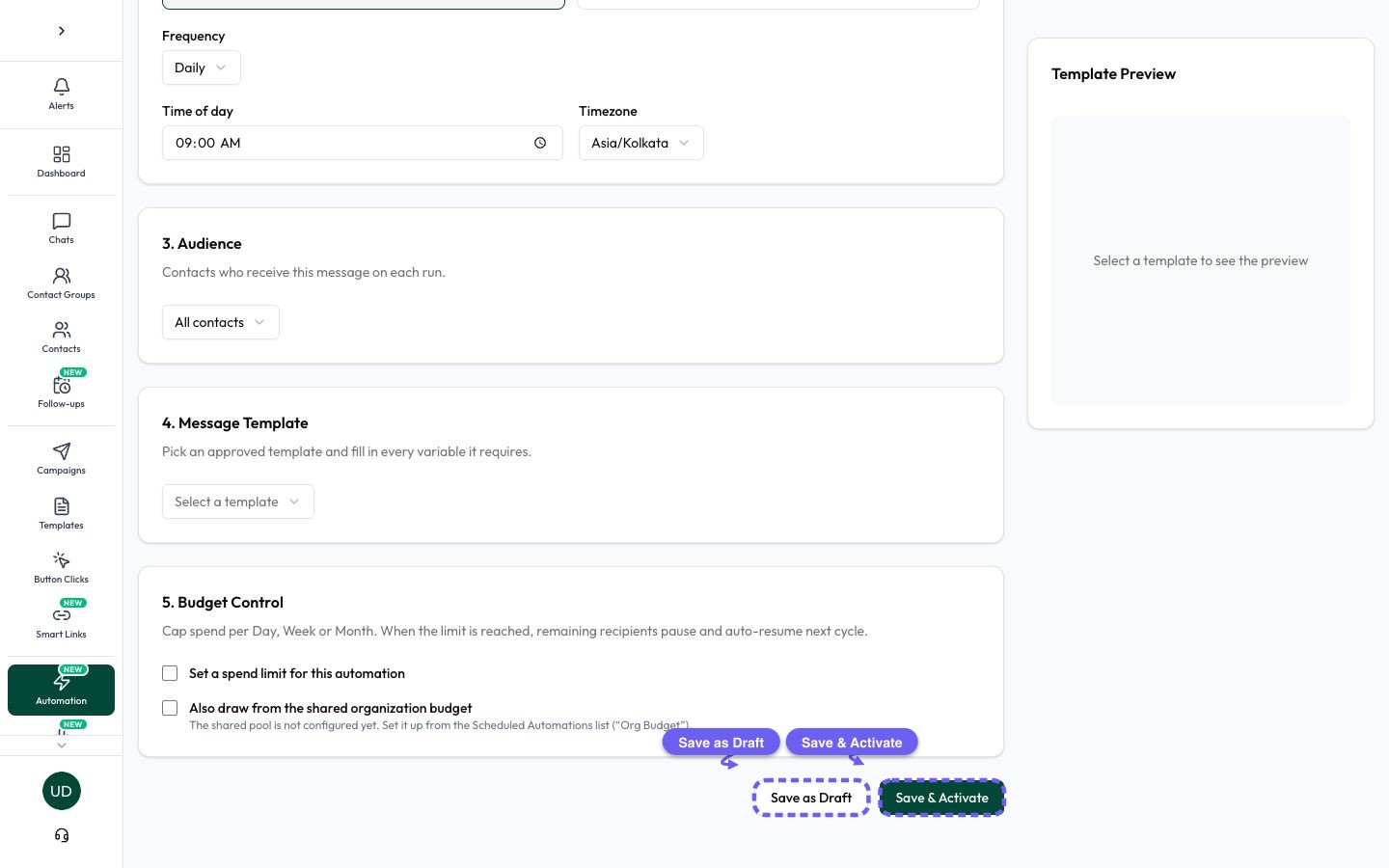Check shared organization budget option
The width and height of the screenshot is (1389, 868).
point(170,708)
